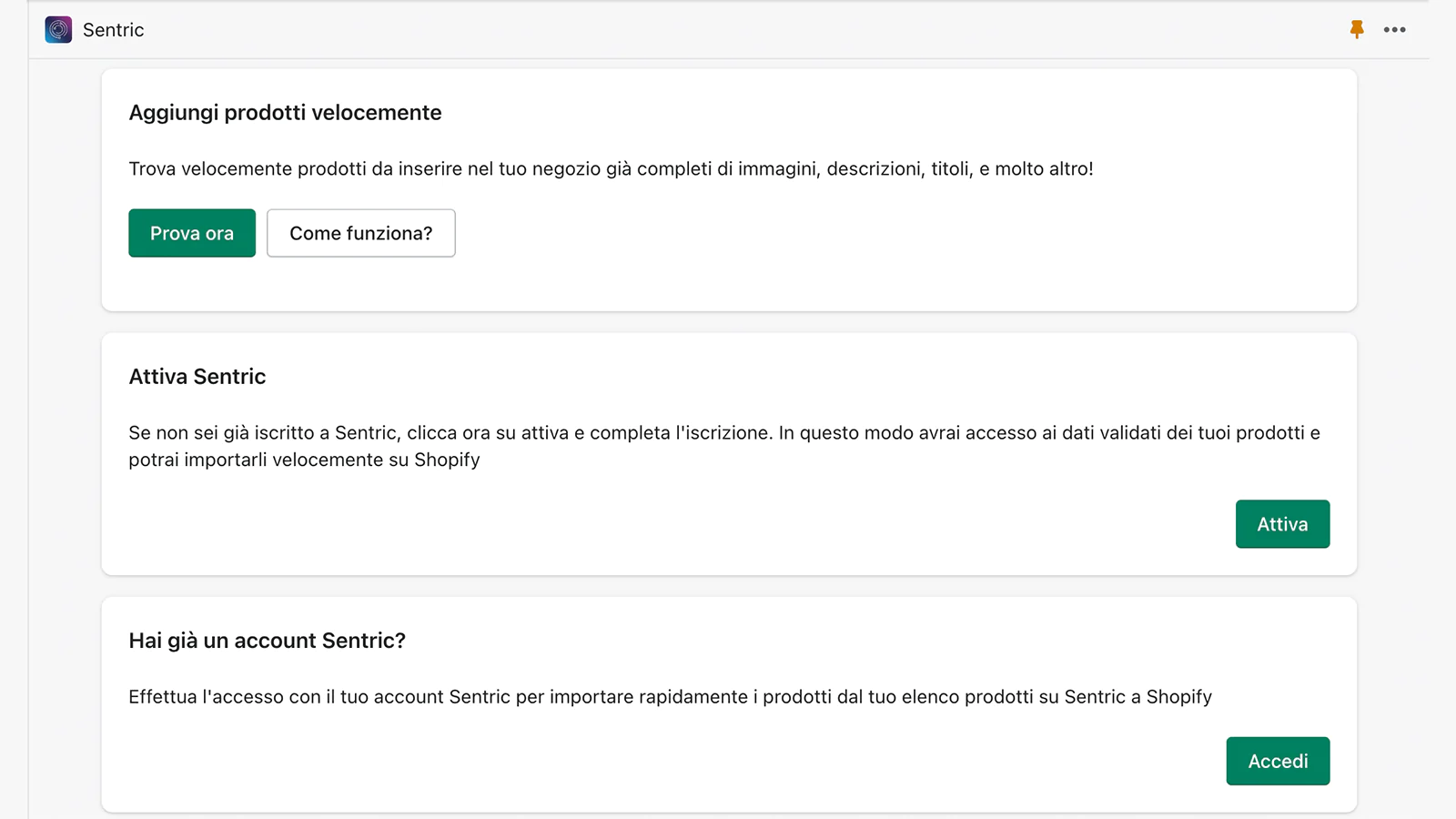The height and width of the screenshot is (819, 1456).
Task: Click empty area left of Accedi button
Action: pos(673,761)
